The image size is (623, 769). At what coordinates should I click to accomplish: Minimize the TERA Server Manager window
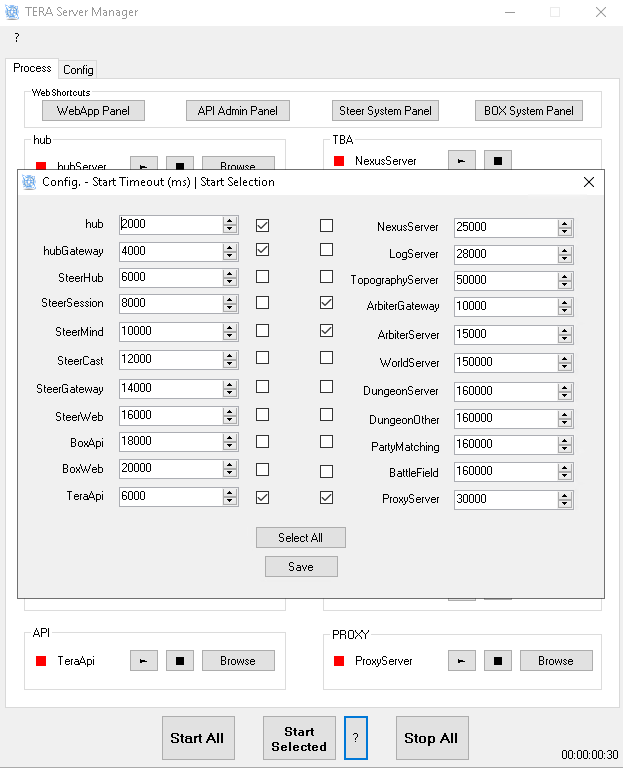point(510,12)
